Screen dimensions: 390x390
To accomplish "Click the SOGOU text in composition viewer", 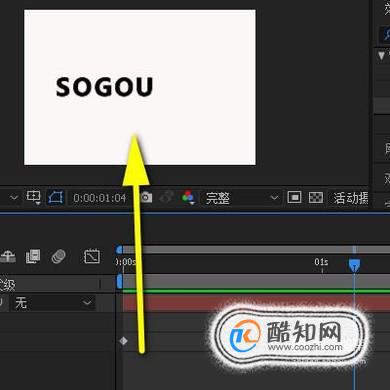I will pos(104,87).
